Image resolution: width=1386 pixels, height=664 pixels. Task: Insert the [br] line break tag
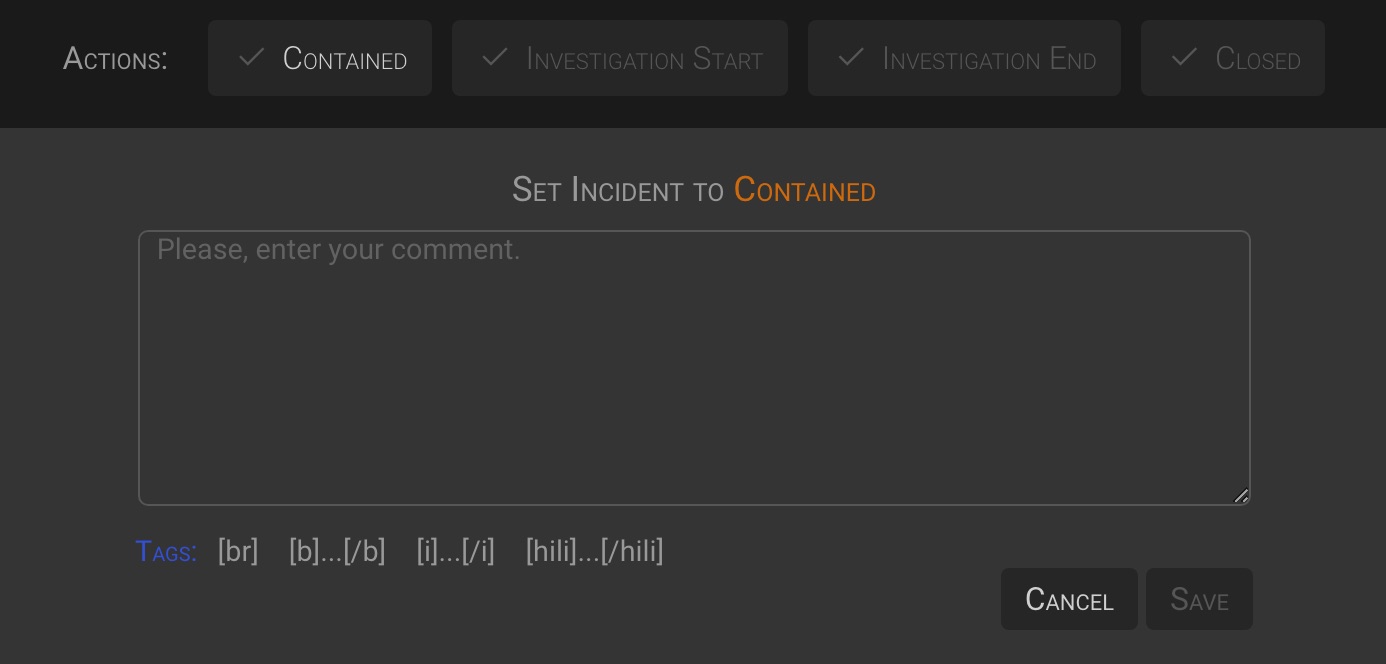point(238,551)
